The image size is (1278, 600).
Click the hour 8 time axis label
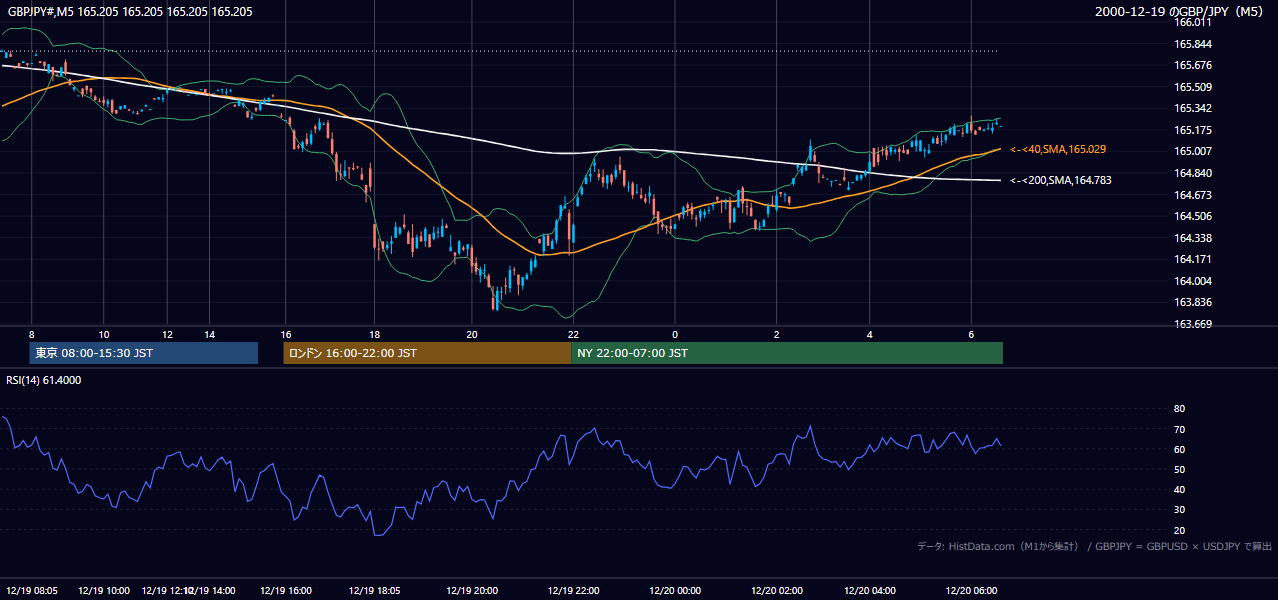coord(32,334)
